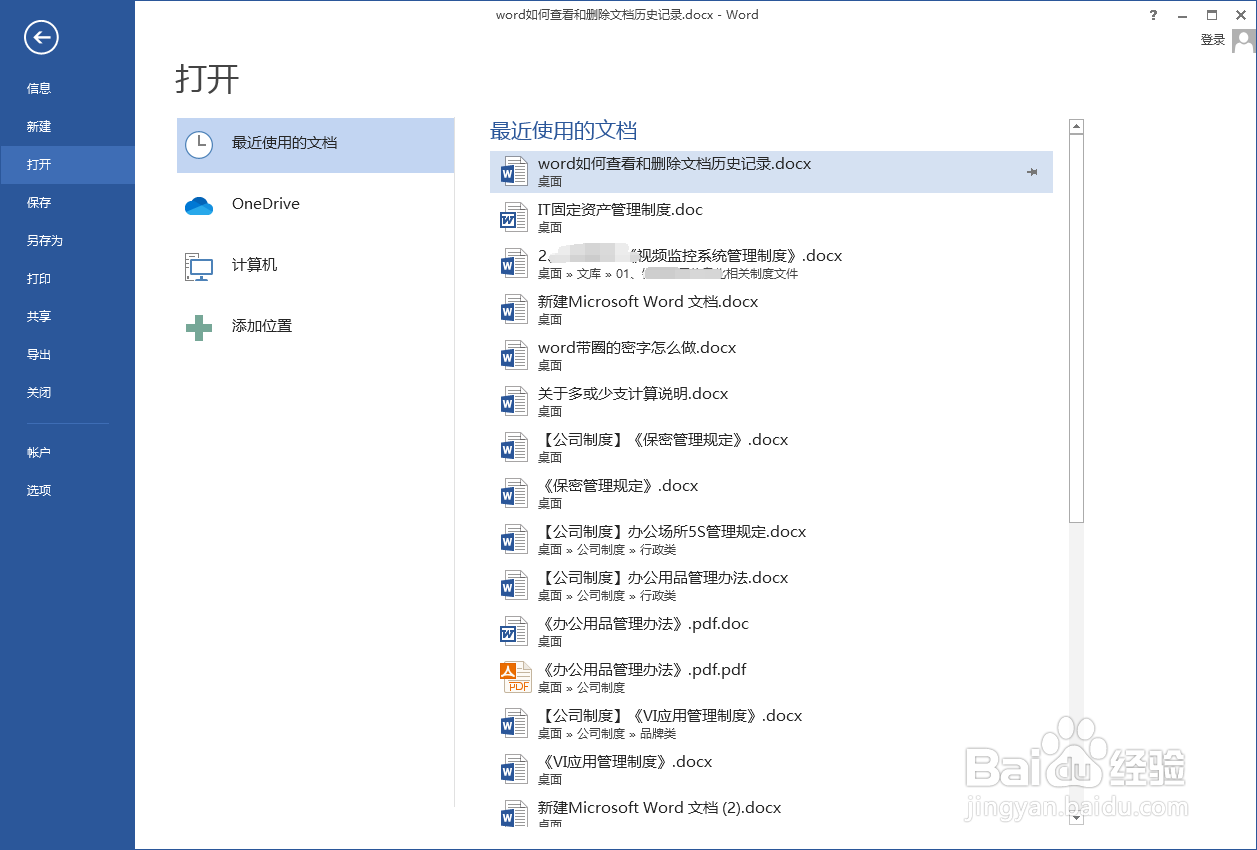1257x850 pixels.
Task: Open the 导出 (Export) menu item
Action: point(39,354)
